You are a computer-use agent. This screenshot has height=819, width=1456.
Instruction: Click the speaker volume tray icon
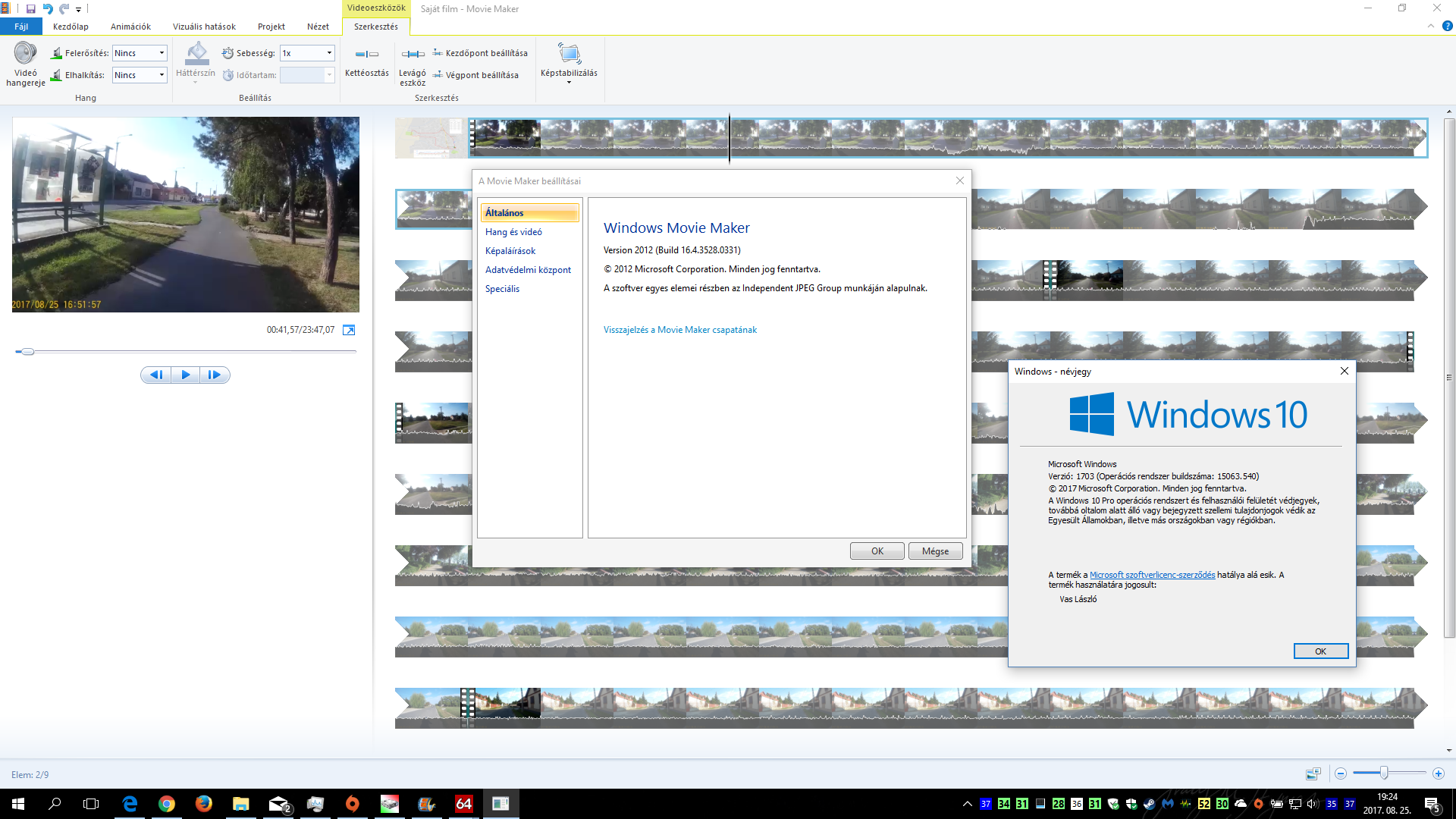[1313, 804]
